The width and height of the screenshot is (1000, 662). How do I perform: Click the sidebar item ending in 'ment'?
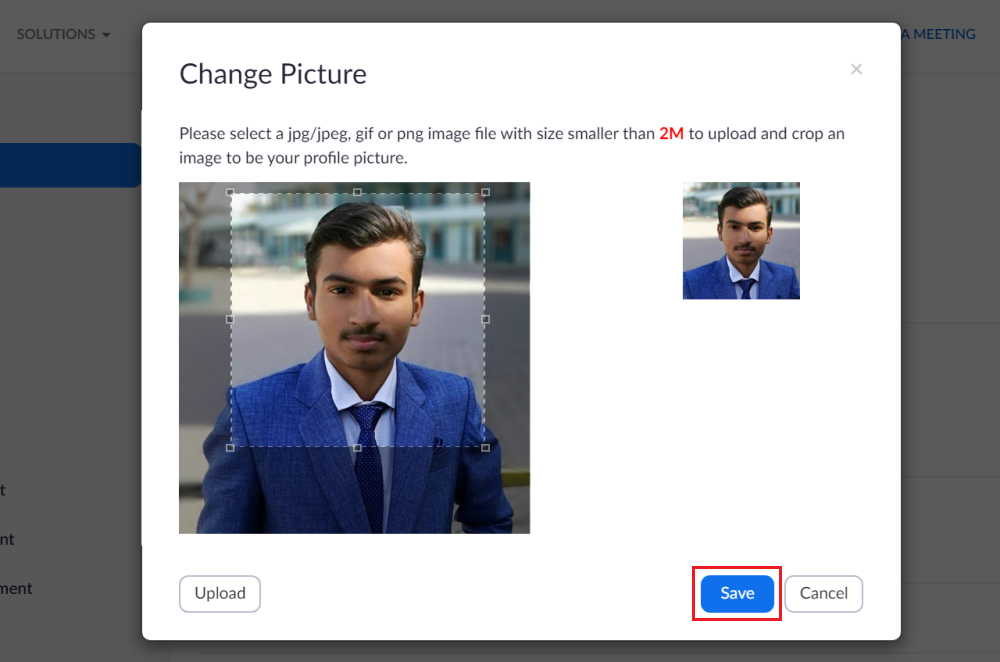[x=17, y=588]
